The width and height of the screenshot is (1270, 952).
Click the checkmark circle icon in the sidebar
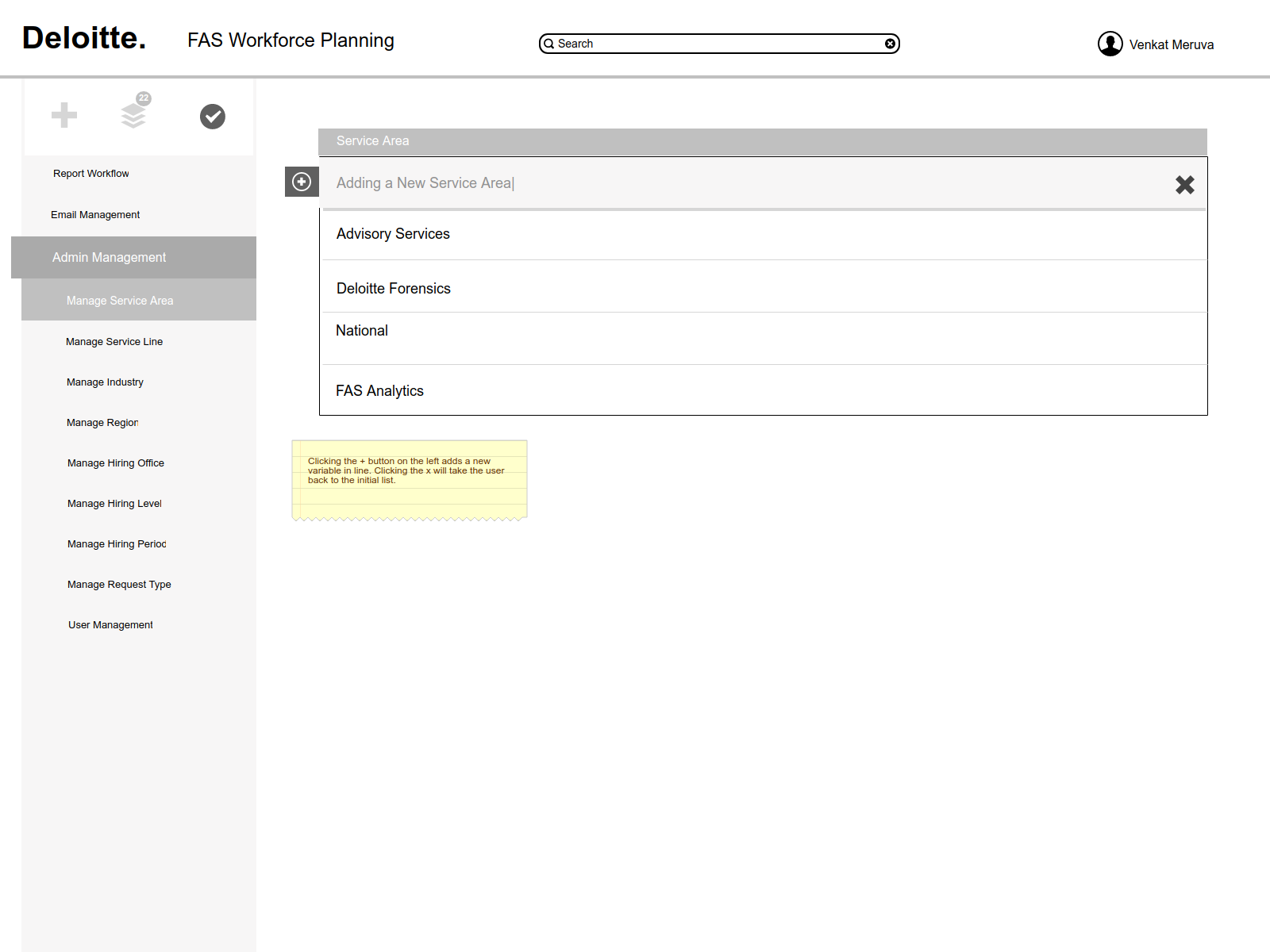coord(213,117)
